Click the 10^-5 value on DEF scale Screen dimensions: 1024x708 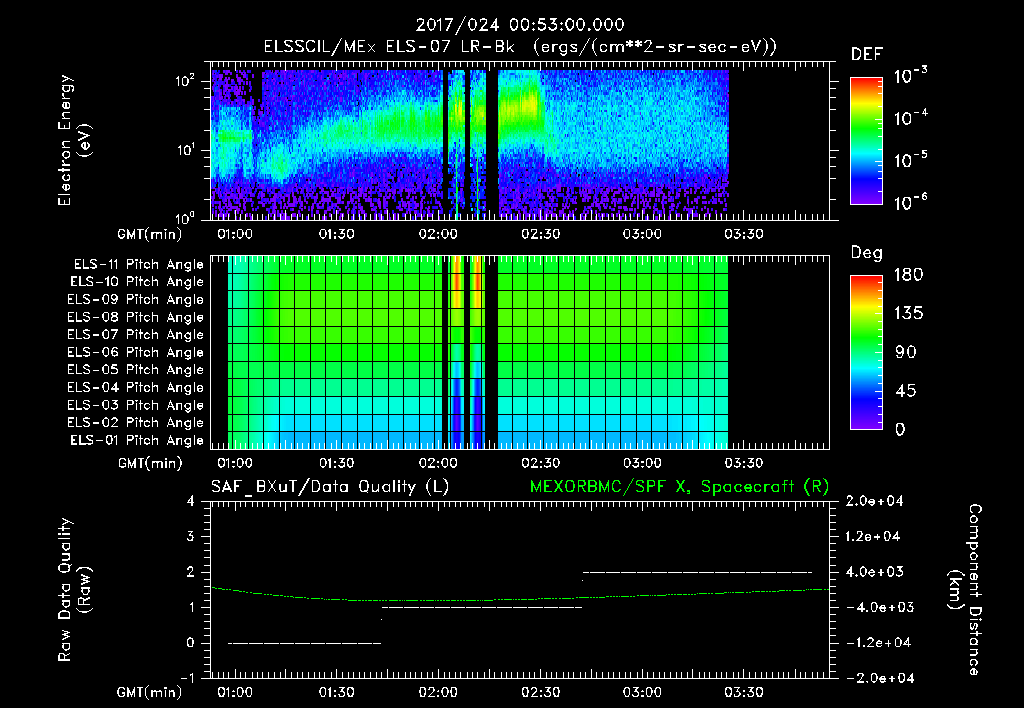click(910, 160)
